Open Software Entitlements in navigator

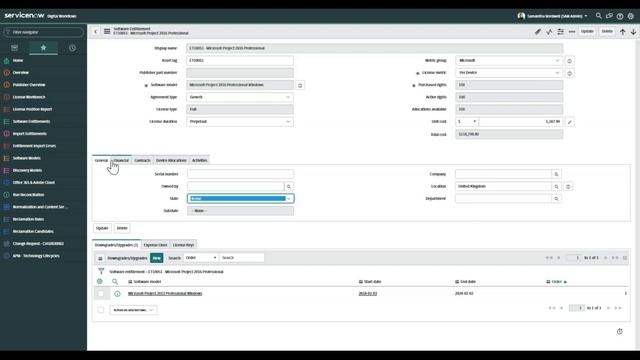(31, 122)
